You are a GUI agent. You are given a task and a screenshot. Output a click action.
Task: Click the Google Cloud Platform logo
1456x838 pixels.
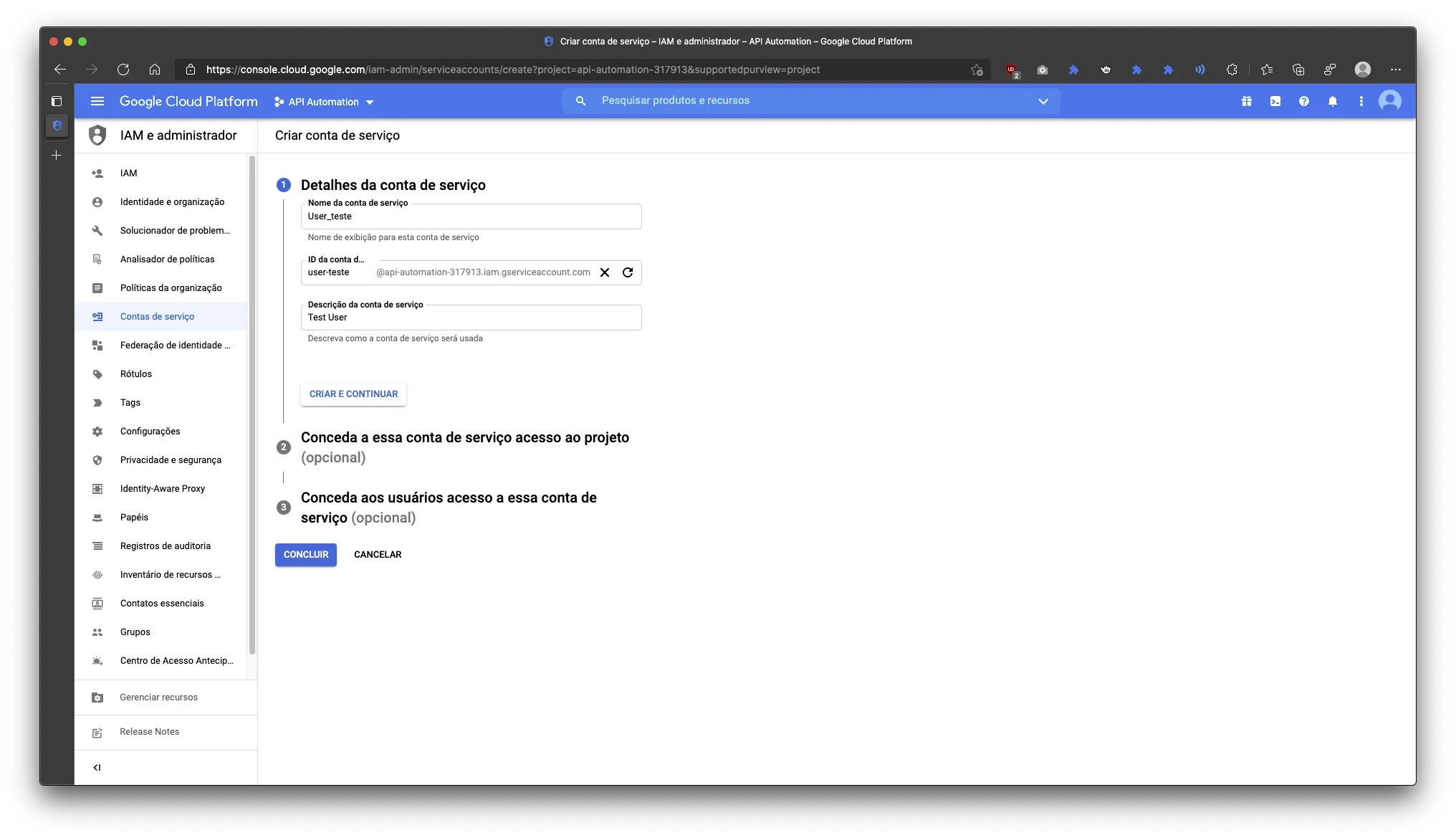(188, 101)
